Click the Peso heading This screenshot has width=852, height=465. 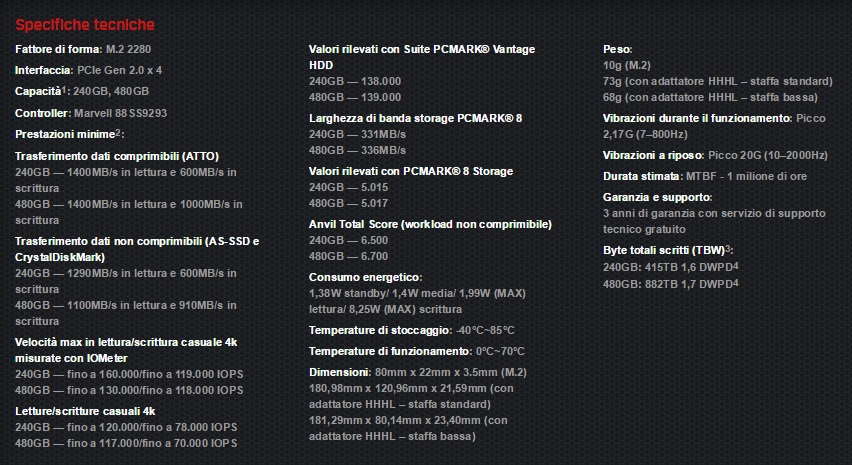617,49
